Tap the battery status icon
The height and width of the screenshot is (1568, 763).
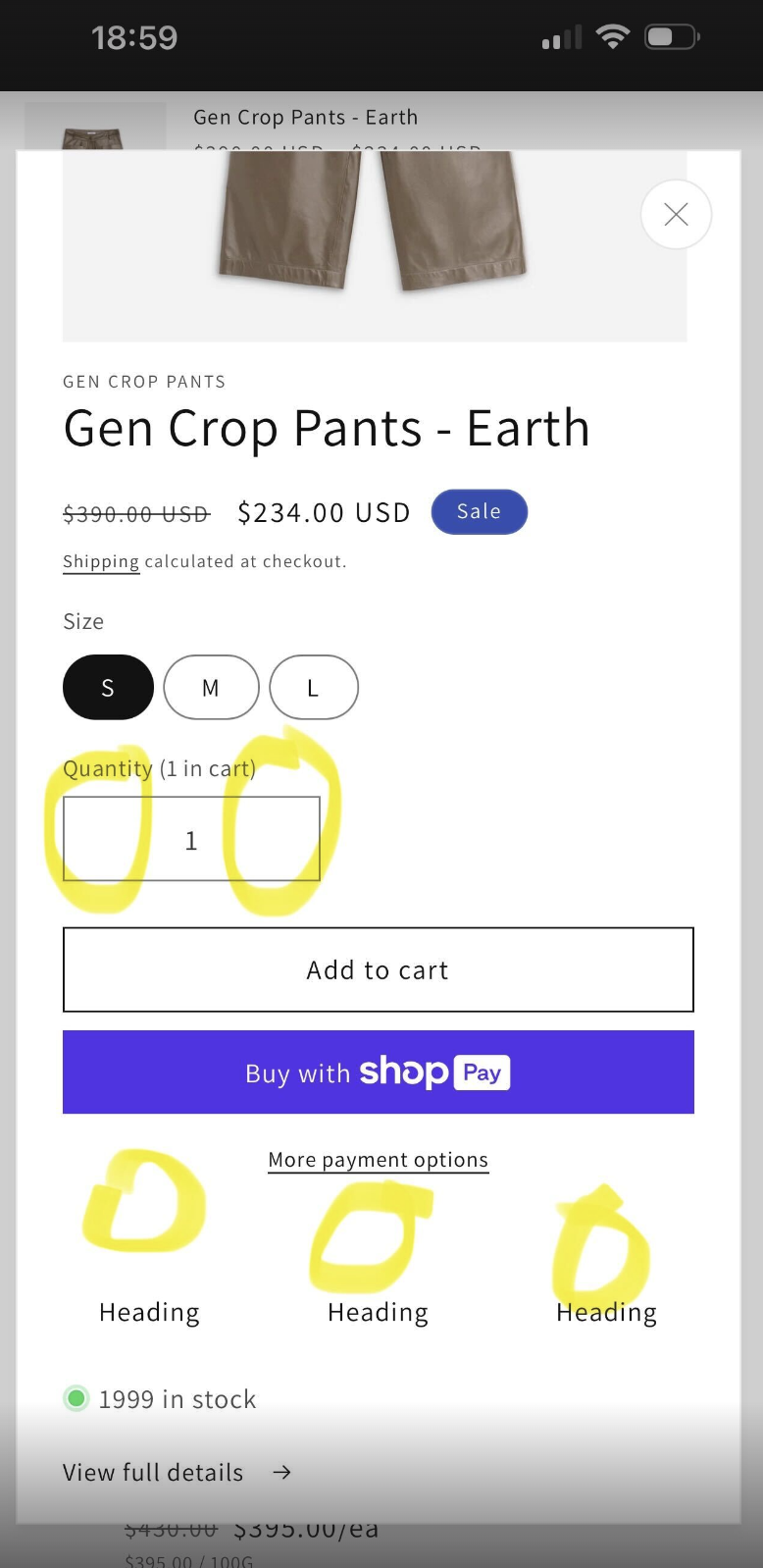point(671,37)
